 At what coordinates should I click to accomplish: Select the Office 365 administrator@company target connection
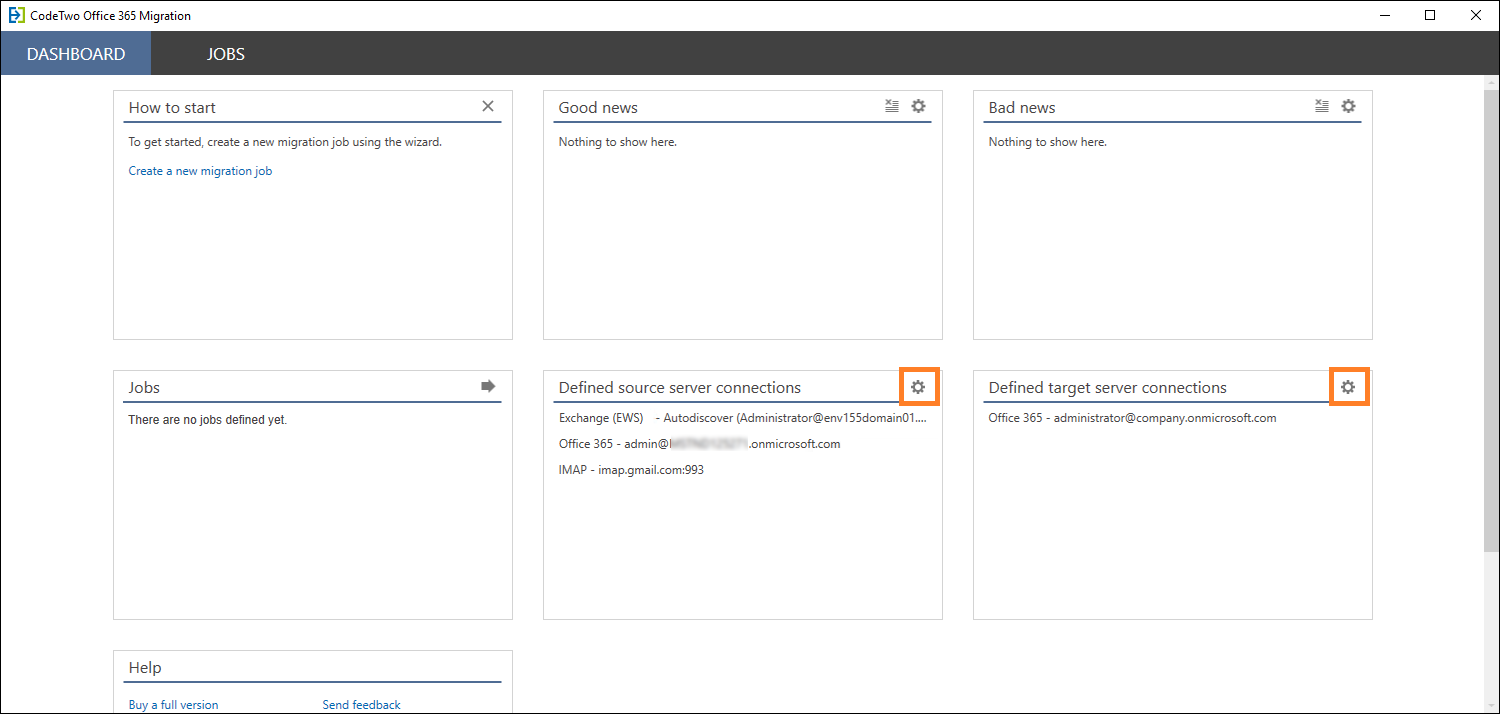1132,418
